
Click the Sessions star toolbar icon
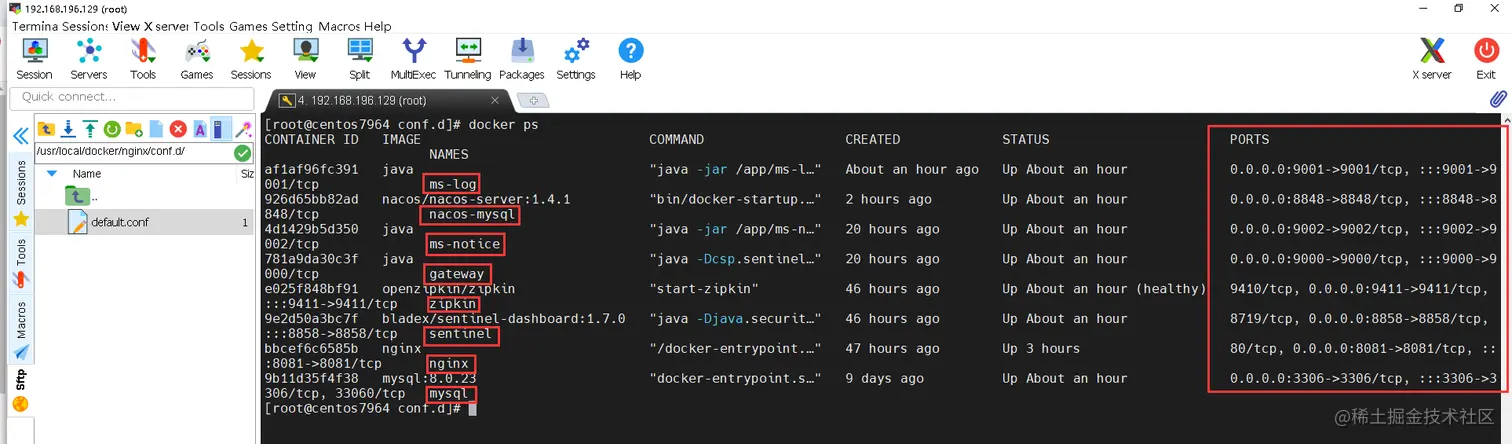pos(251,59)
